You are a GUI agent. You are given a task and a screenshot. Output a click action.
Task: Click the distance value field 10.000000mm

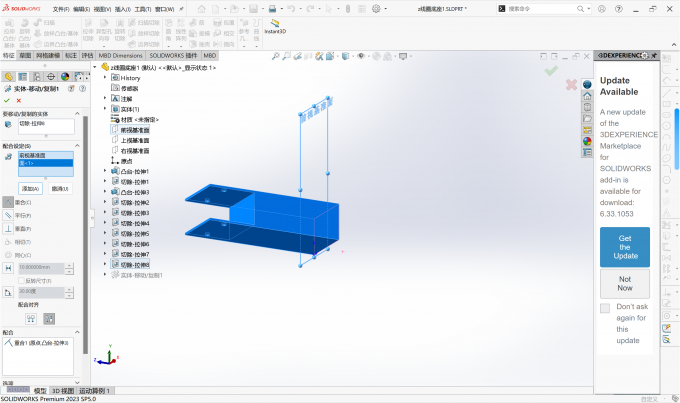pos(41,268)
